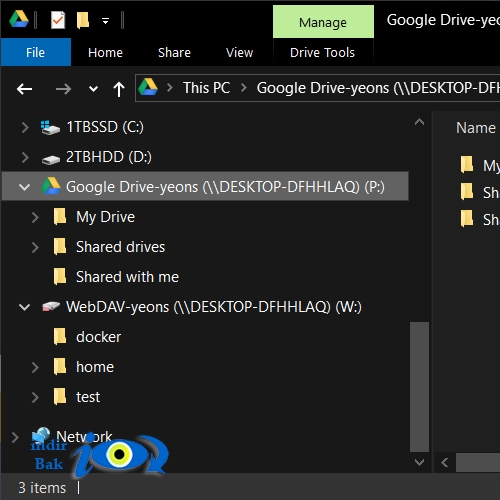Image resolution: width=500 pixels, height=500 pixels.
Task: Select Network in the navigation tree
Action: 84,437
